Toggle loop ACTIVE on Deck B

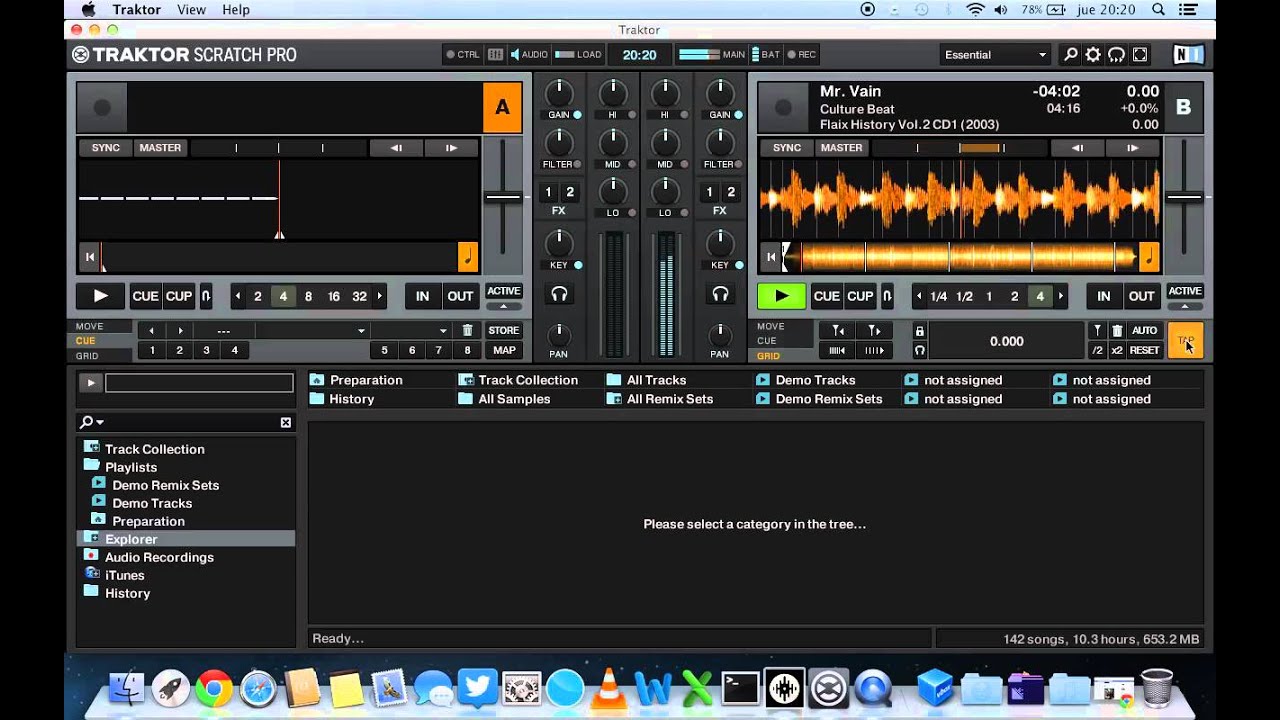pos(1185,291)
